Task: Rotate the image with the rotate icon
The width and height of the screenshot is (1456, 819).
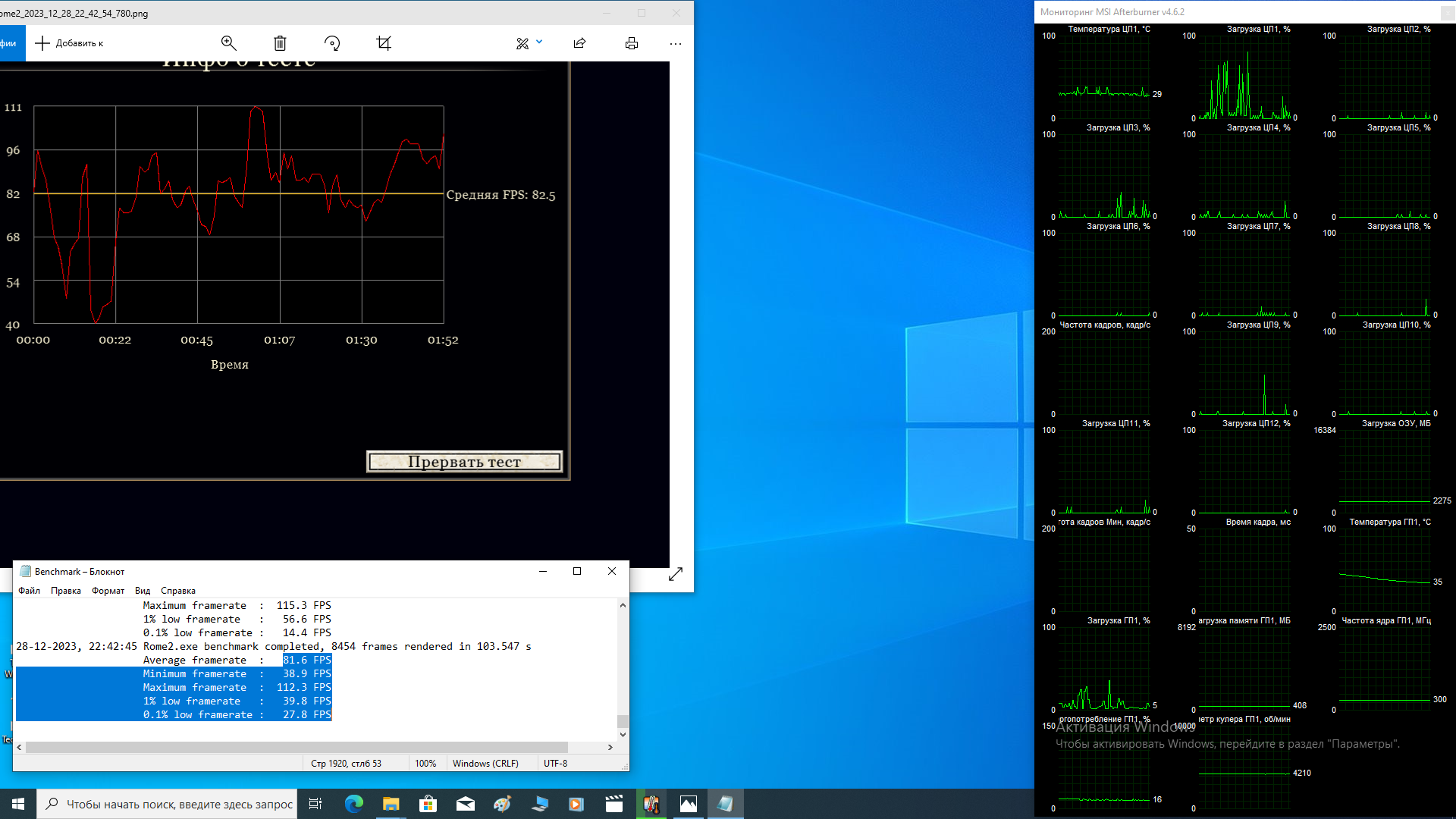Action: coord(332,43)
